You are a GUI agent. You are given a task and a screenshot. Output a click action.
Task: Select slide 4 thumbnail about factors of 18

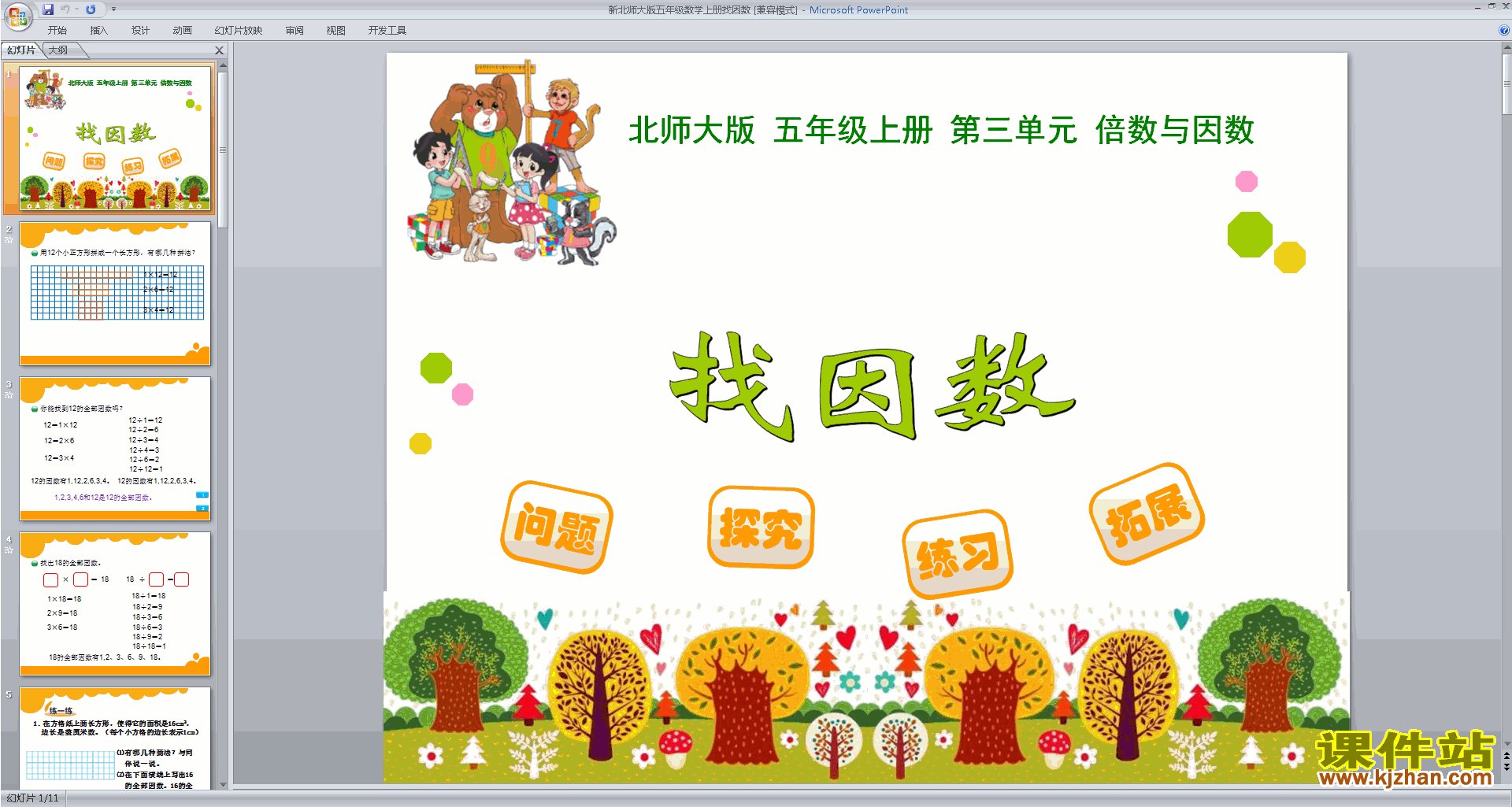[115, 604]
